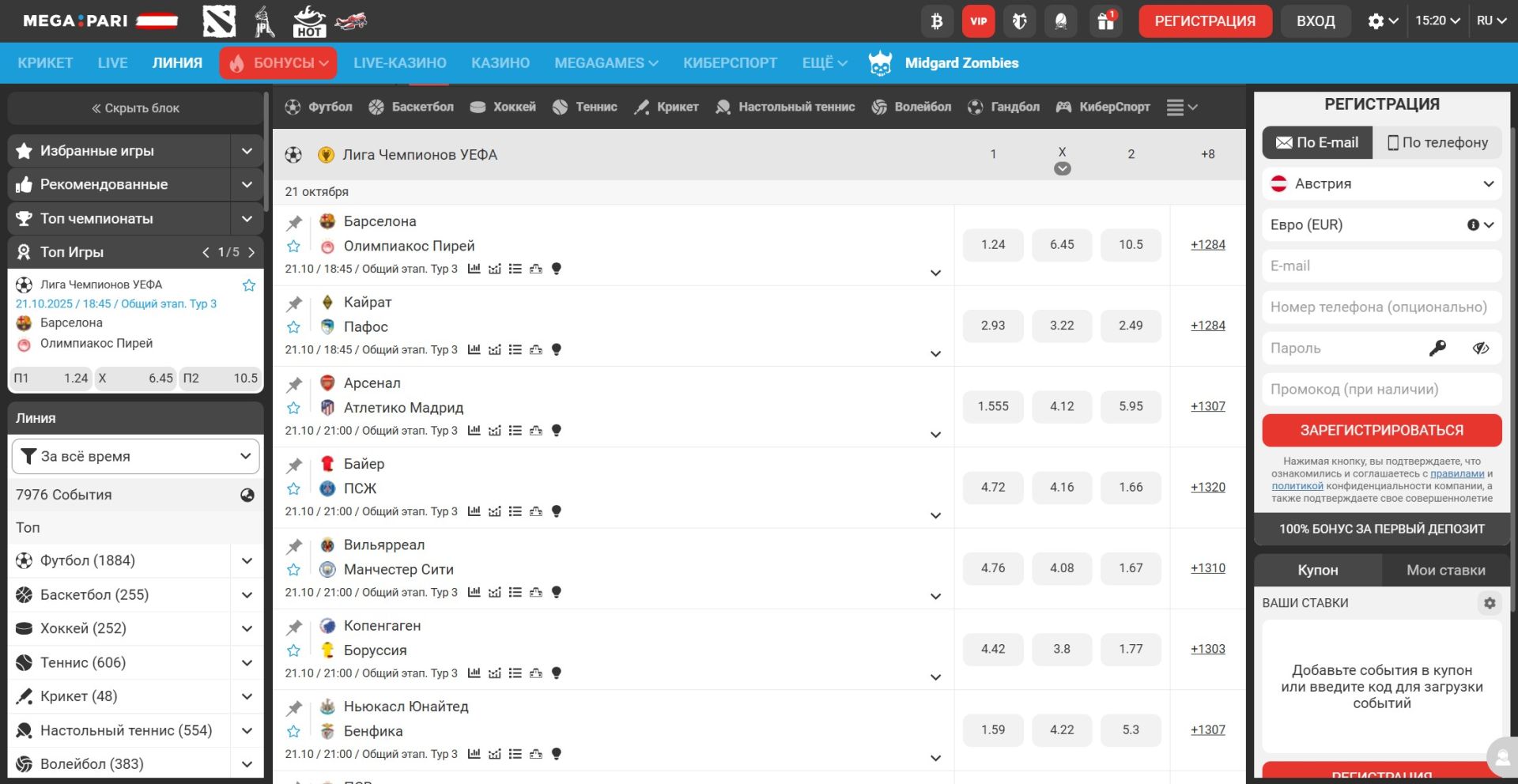The width and height of the screenshot is (1518, 784).
Task: Open the Мои ставки tab
Action: coord(1445,570)
